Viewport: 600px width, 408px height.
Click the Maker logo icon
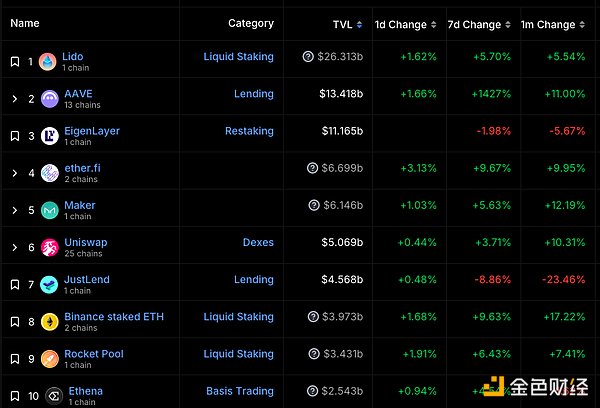click(48, 210)
